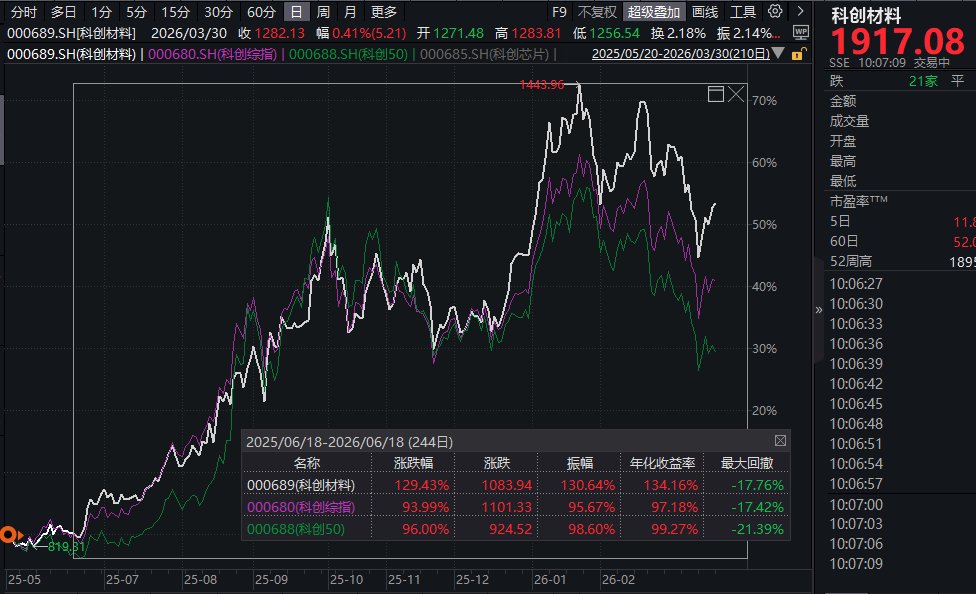Open the 更多 period menu
Viewport: 976px width, 594px height.
coord(383,12)
